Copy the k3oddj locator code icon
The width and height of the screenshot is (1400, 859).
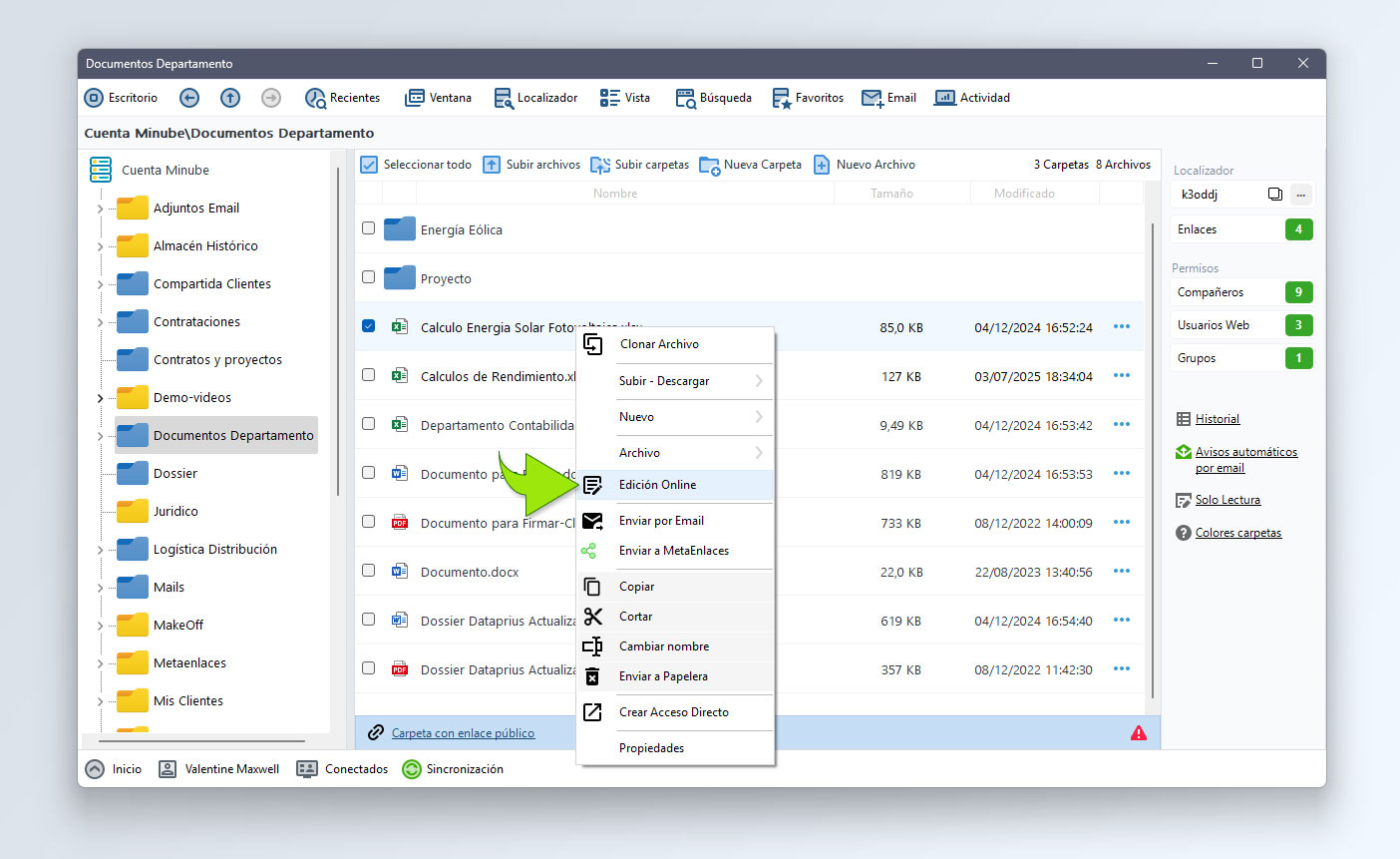click(1274, 194)
